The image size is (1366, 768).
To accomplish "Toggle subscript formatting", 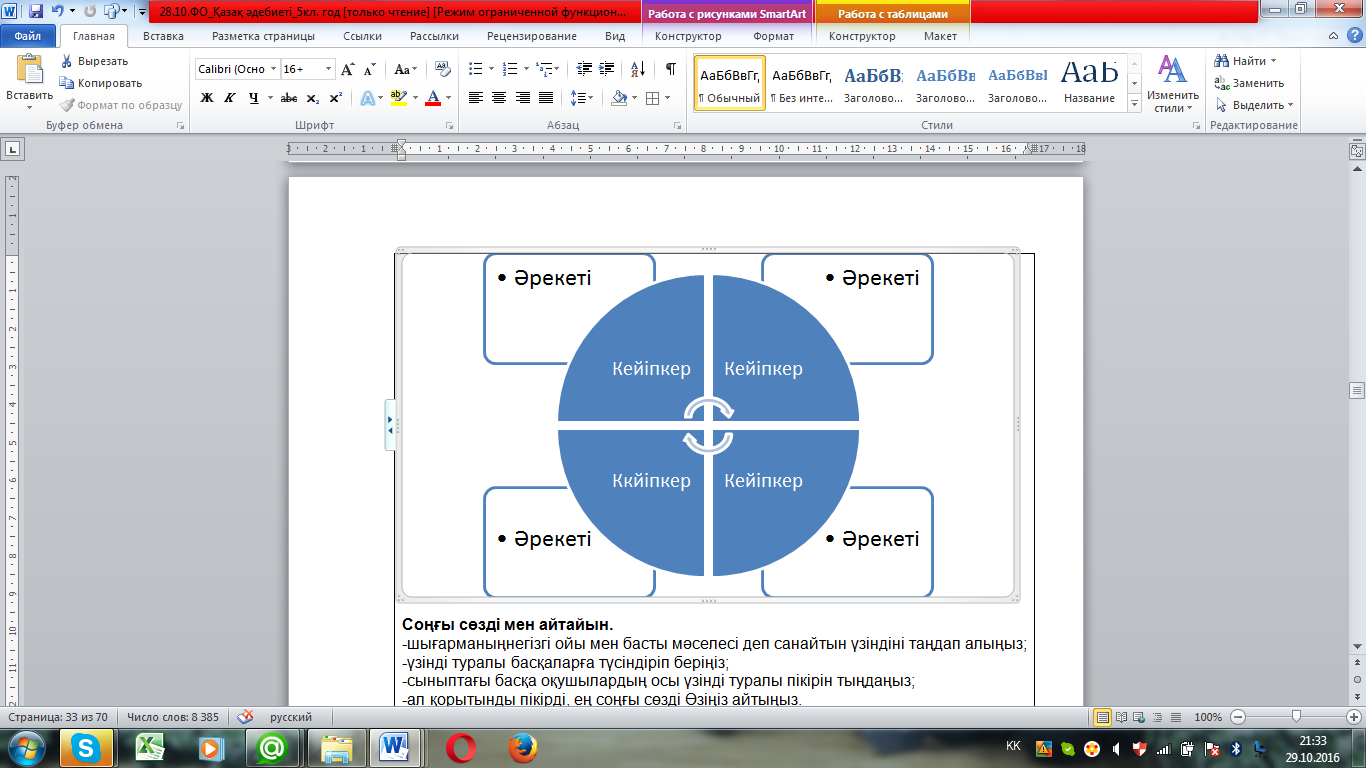I will pos(313,98).
